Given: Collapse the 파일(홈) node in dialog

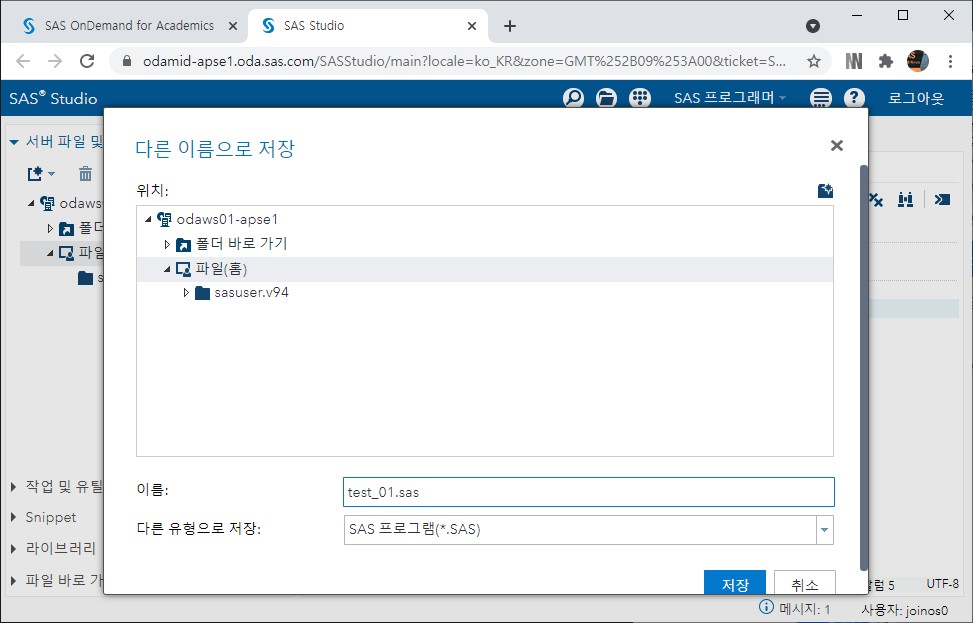Looking at the screenshot, I should (167, 269).
